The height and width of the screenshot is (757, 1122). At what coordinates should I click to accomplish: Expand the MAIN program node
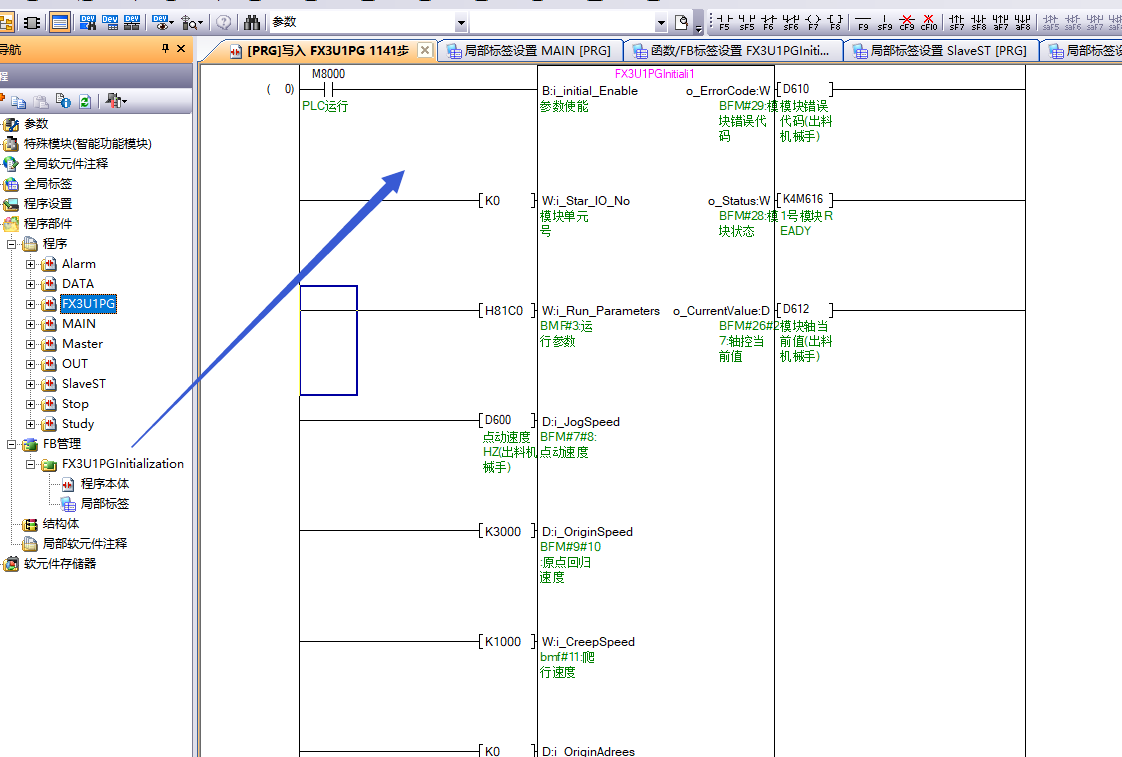pos(31,324)
